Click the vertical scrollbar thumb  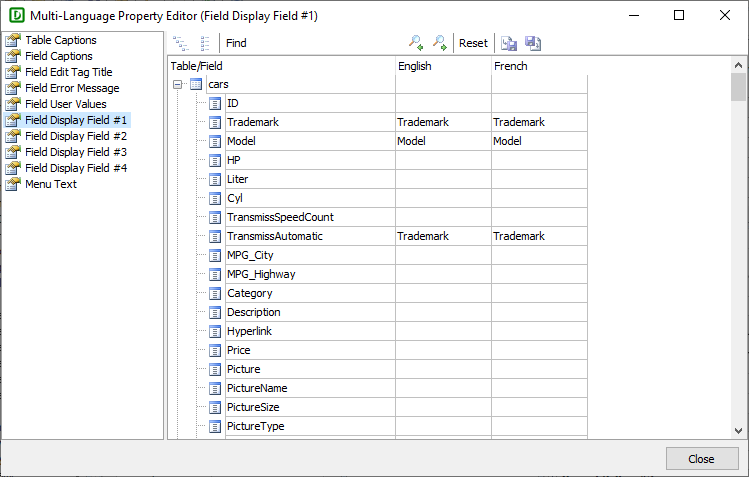738,87
